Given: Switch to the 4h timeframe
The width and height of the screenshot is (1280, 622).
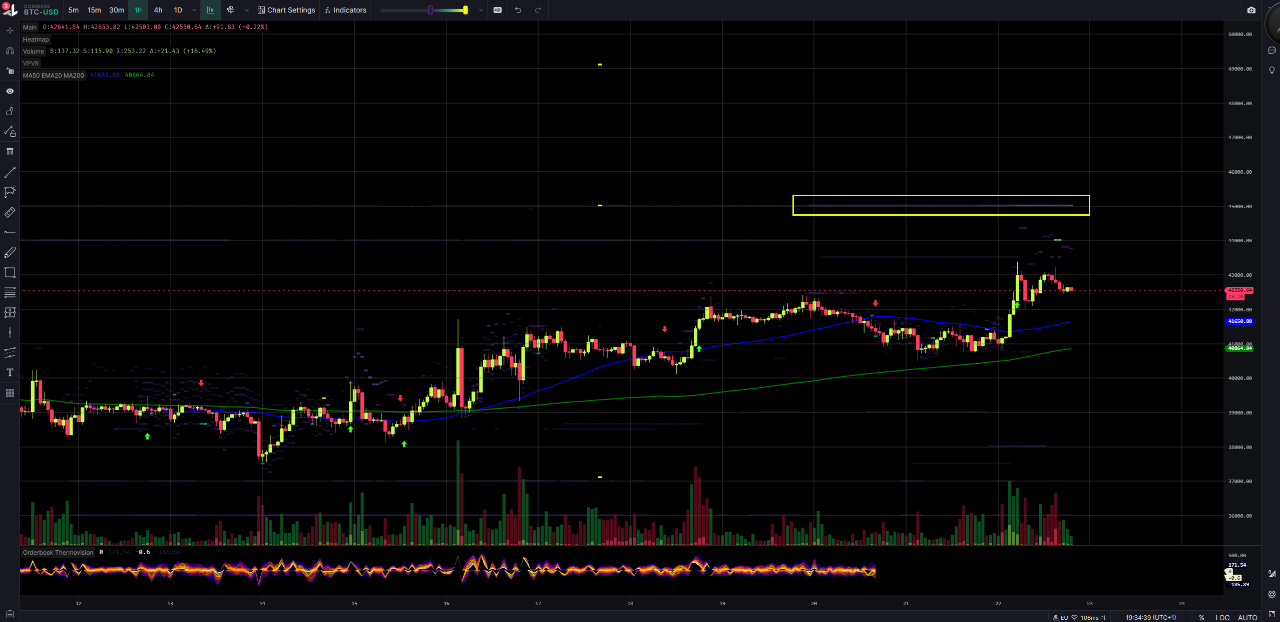Looking at the screenshot, I should pos(157,10).
